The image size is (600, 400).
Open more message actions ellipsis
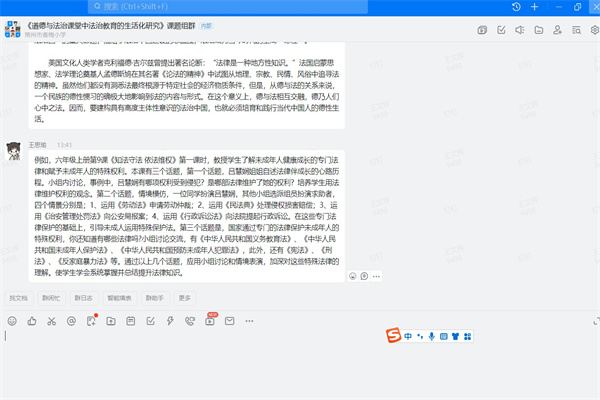(377, 276)
